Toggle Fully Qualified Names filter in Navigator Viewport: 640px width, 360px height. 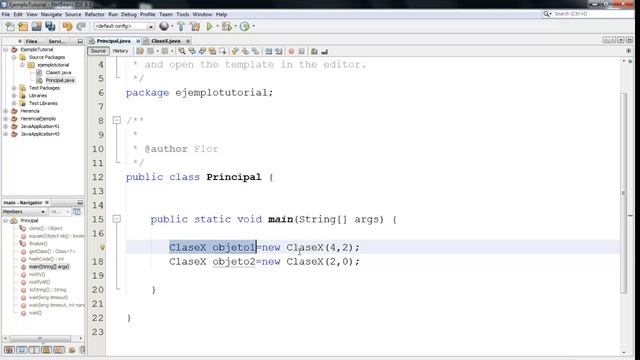[72, 350]
